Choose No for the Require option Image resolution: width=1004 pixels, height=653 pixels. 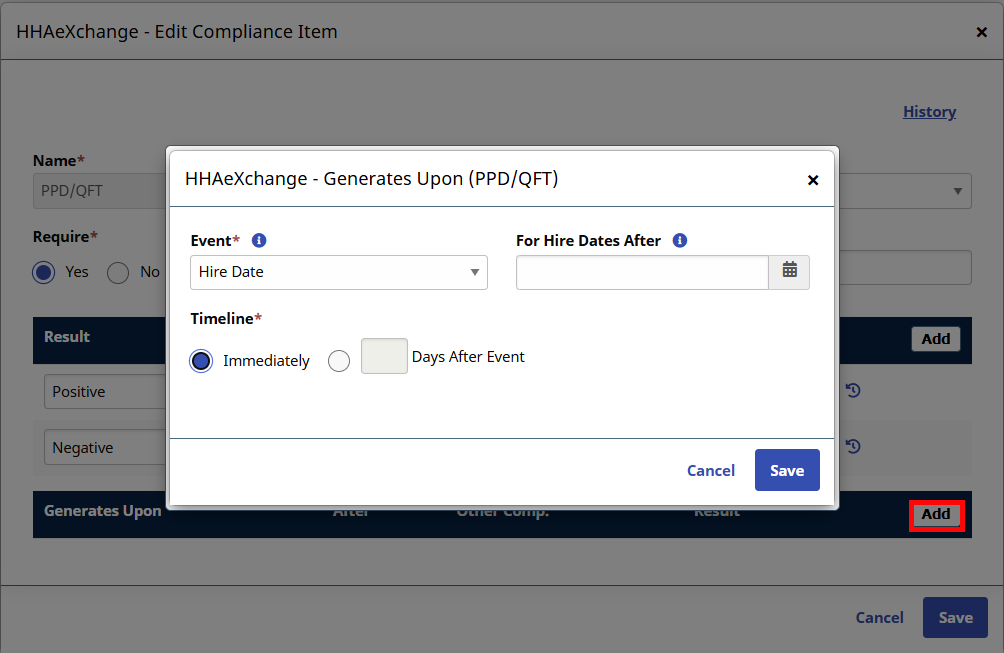click(118, 272)
